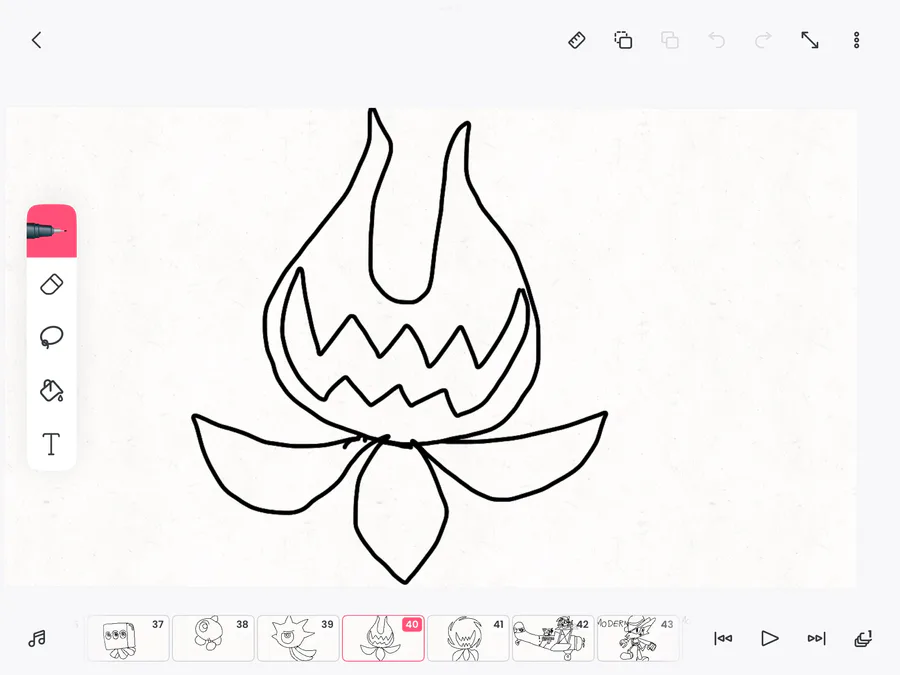900x675 pixels.
Task: Select the pen brush tool
Action: click(x=52, y=231)
